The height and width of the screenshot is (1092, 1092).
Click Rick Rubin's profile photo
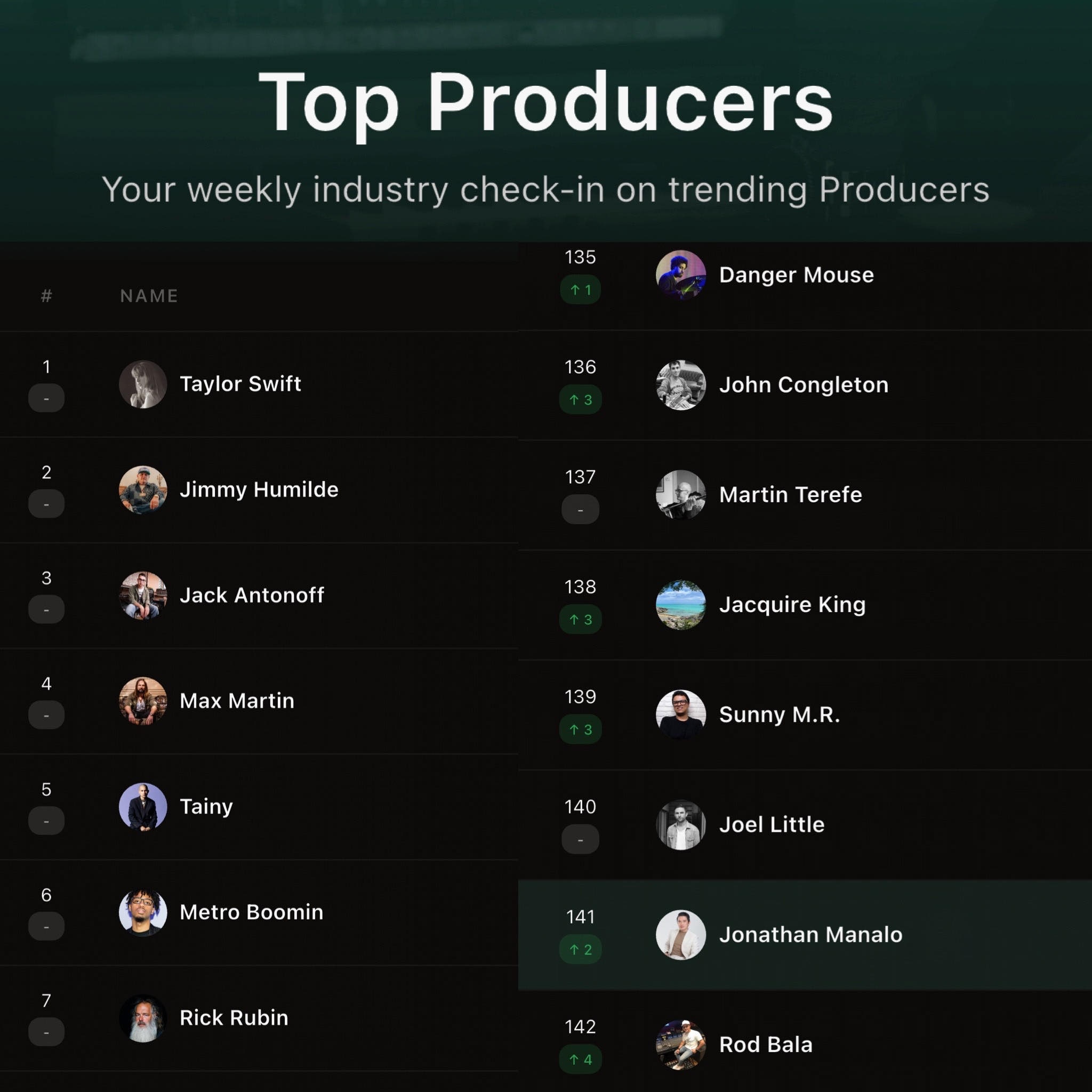tap(143, 1018)
